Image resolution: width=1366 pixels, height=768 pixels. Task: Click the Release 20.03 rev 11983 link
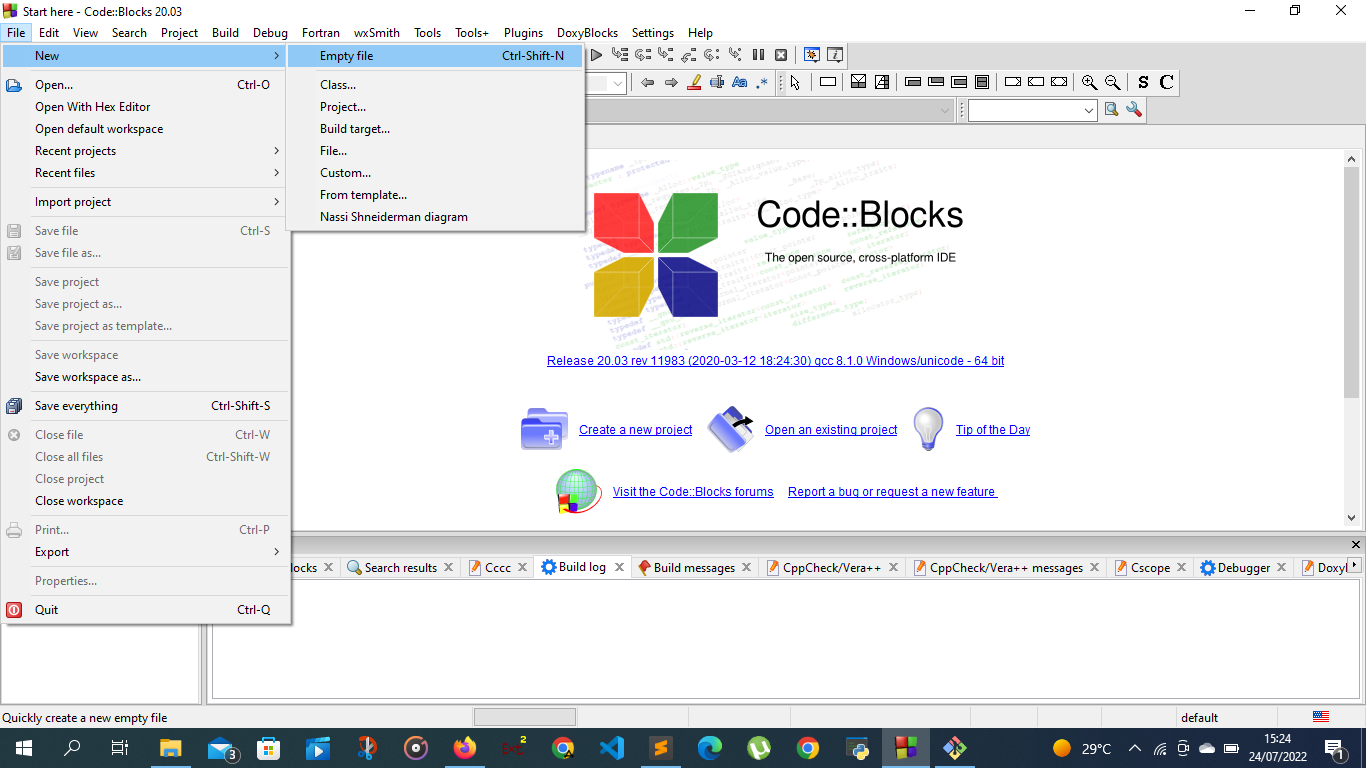(776, 361)
